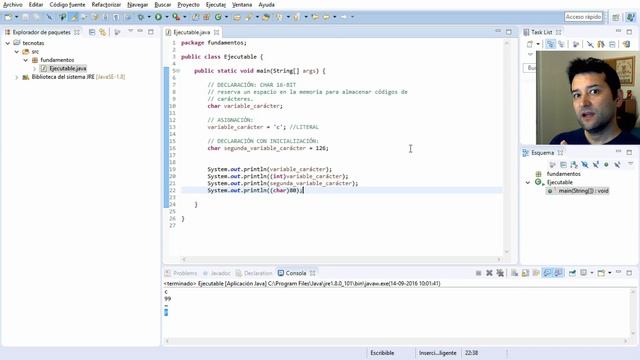Click the Remove Launch console X icon
The width and height of the screenshot is (640, 360).
[489, 273]
